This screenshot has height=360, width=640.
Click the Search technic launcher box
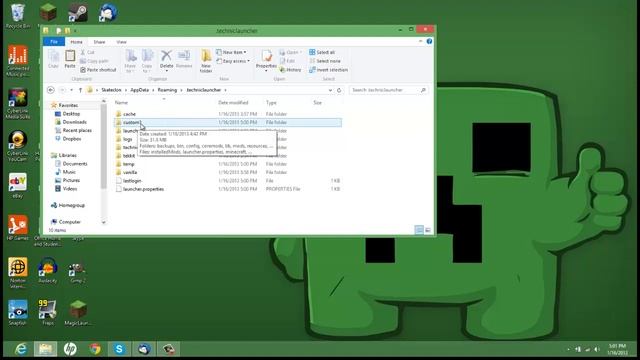[388, 90]
